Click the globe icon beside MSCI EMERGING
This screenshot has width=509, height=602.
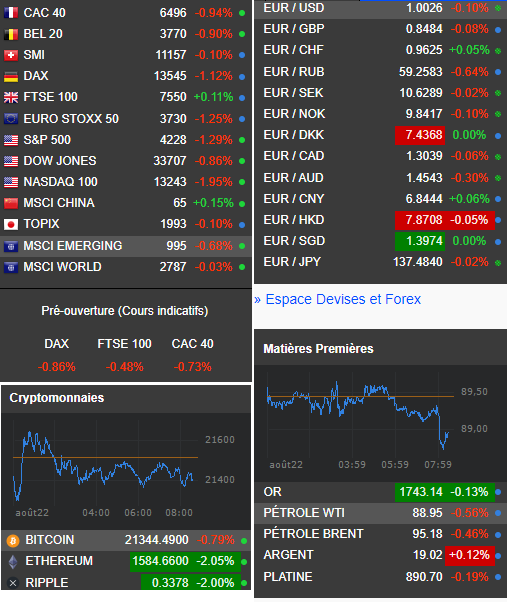pos(11,246)
